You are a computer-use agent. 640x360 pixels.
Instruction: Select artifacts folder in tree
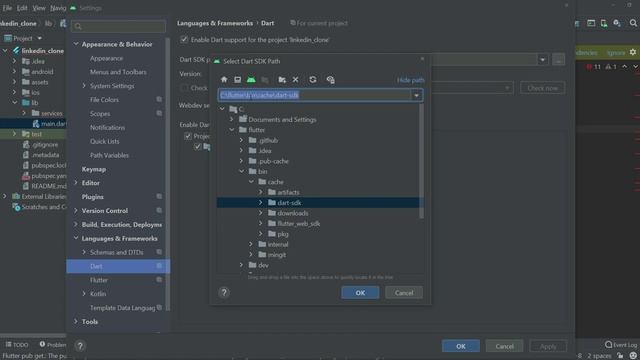click(x=288, y=192)
